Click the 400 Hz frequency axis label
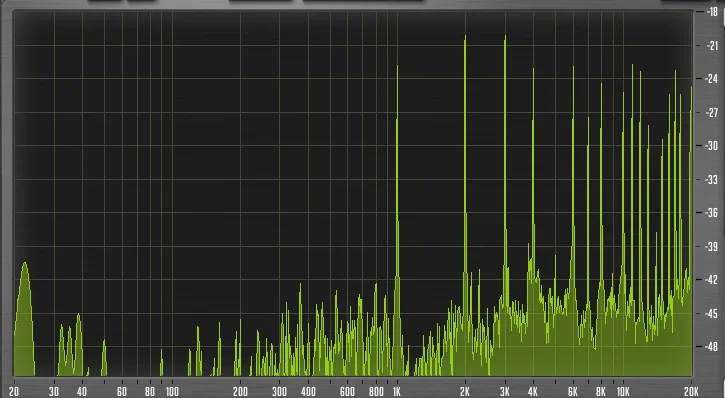725x398 pixels. coord(308,392)
